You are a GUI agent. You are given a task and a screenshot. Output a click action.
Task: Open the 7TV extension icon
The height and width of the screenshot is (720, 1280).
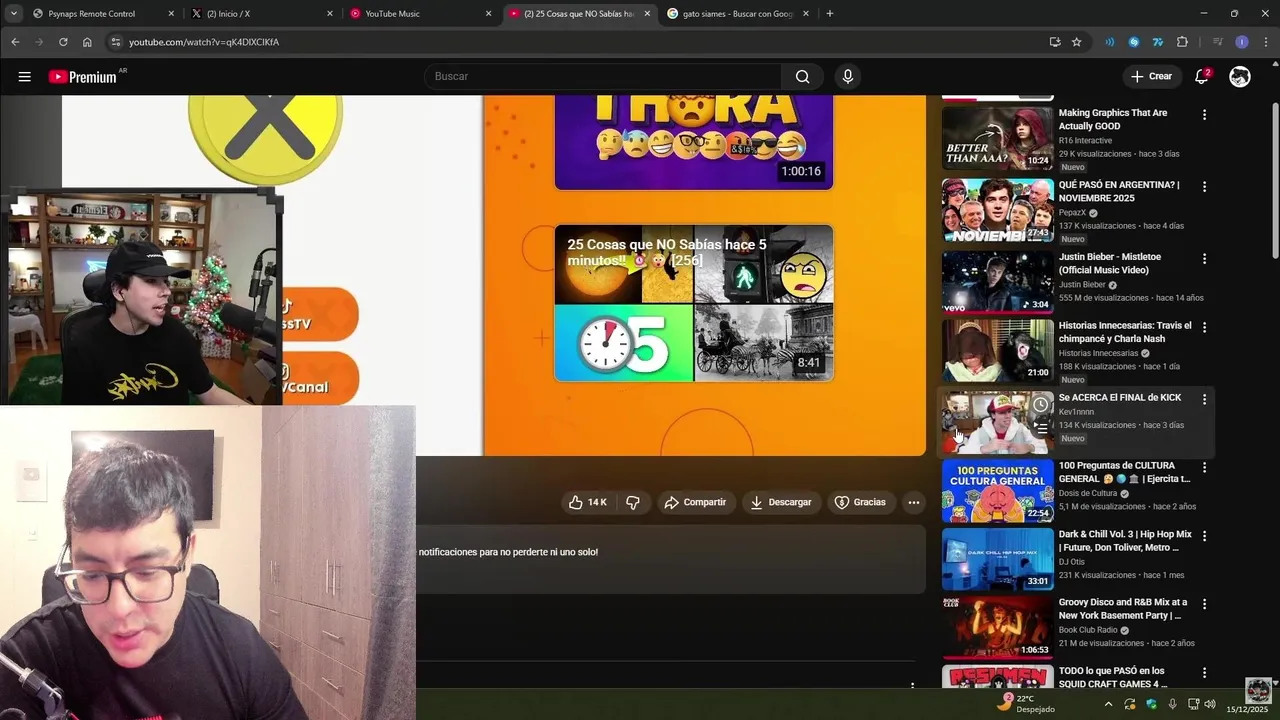(x=1158, y=42)
